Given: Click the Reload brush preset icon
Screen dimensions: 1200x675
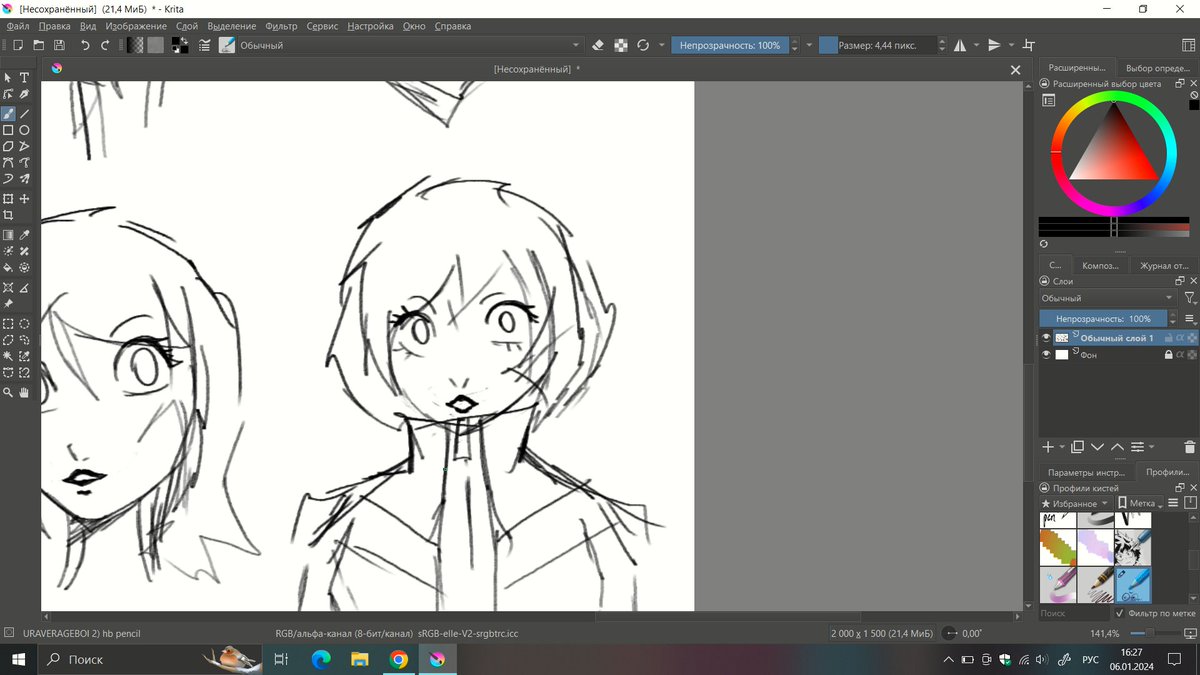Looking at the screenshot, I should pos(643,45).
